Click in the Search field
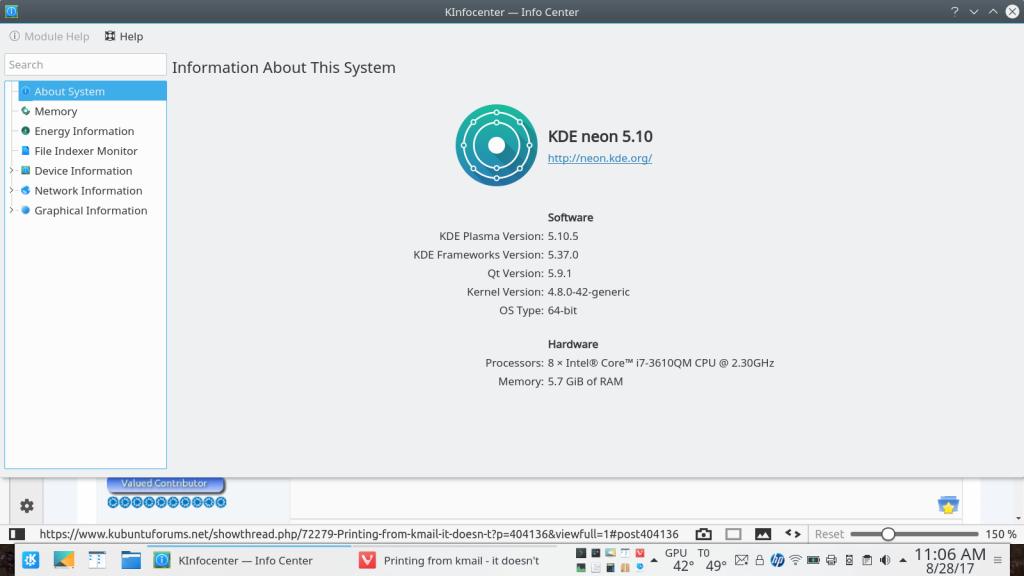Screen dimensions: 1024x576 (85, 65)
